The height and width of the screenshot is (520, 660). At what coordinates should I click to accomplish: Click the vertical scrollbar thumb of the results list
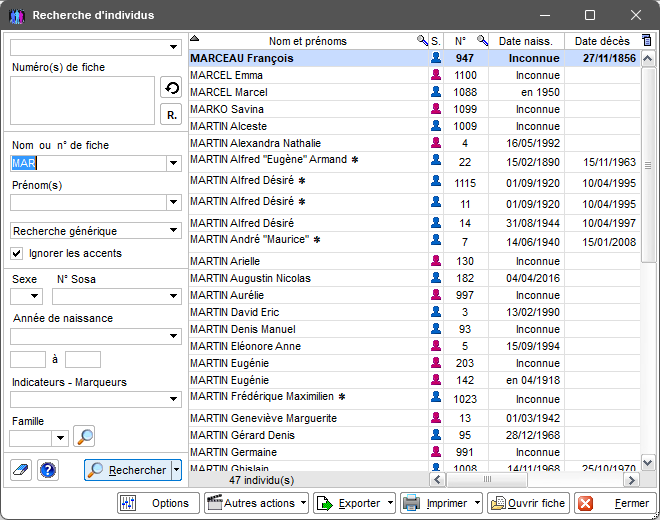[x=648, y=165]
